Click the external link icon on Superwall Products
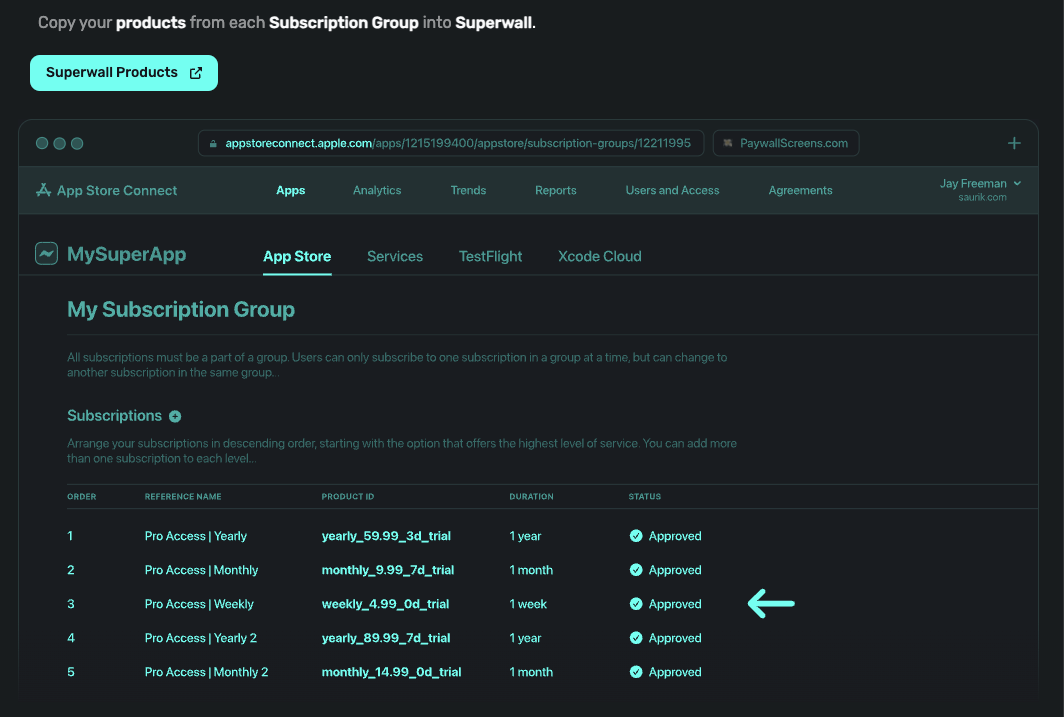The width and height of the screenshot is (1064, 717). (195, 73)
